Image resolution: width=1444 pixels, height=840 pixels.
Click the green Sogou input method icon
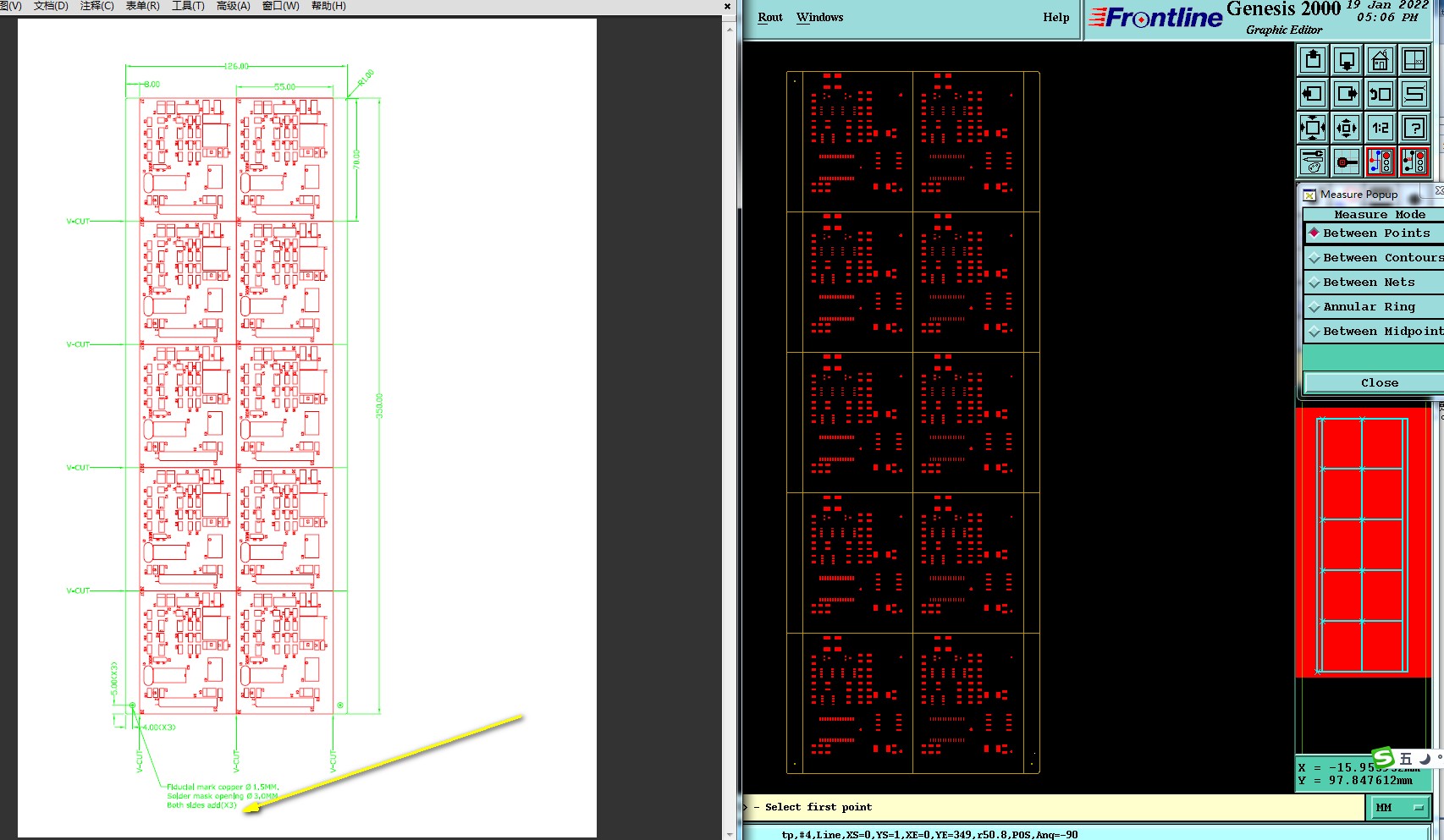click(1383, 759)
